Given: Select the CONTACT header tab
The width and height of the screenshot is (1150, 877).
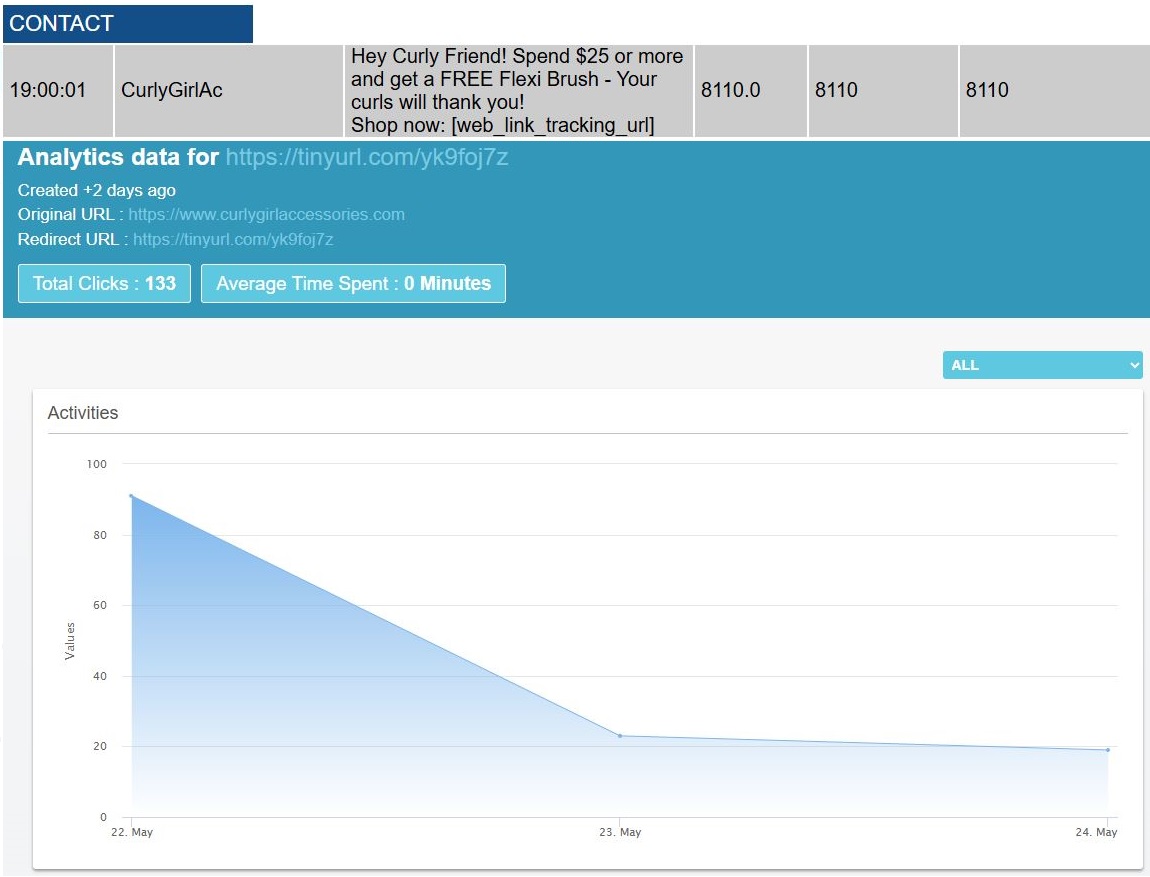Looking at the screenshot, I should point(128,23).
